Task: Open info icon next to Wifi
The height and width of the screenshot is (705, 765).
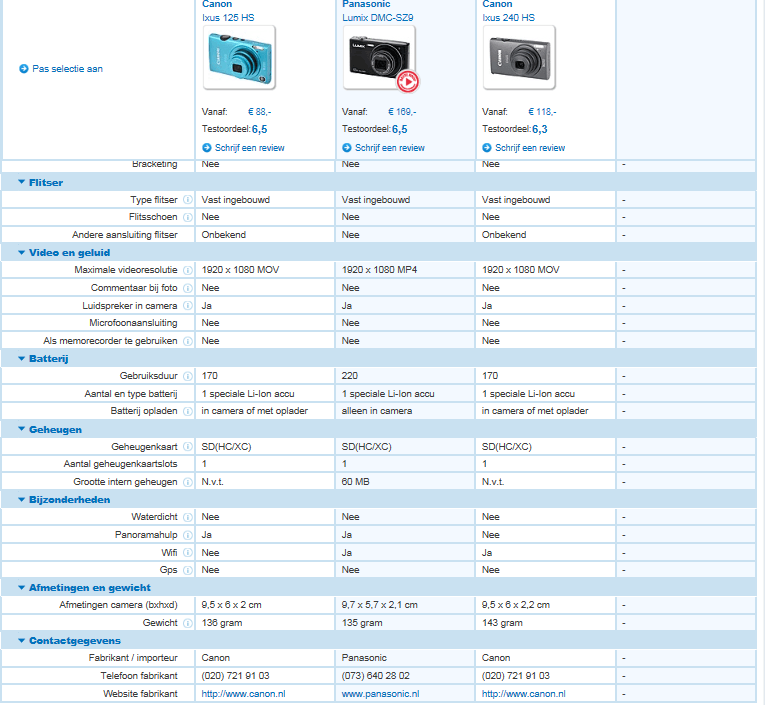Action: click(187, 553)
